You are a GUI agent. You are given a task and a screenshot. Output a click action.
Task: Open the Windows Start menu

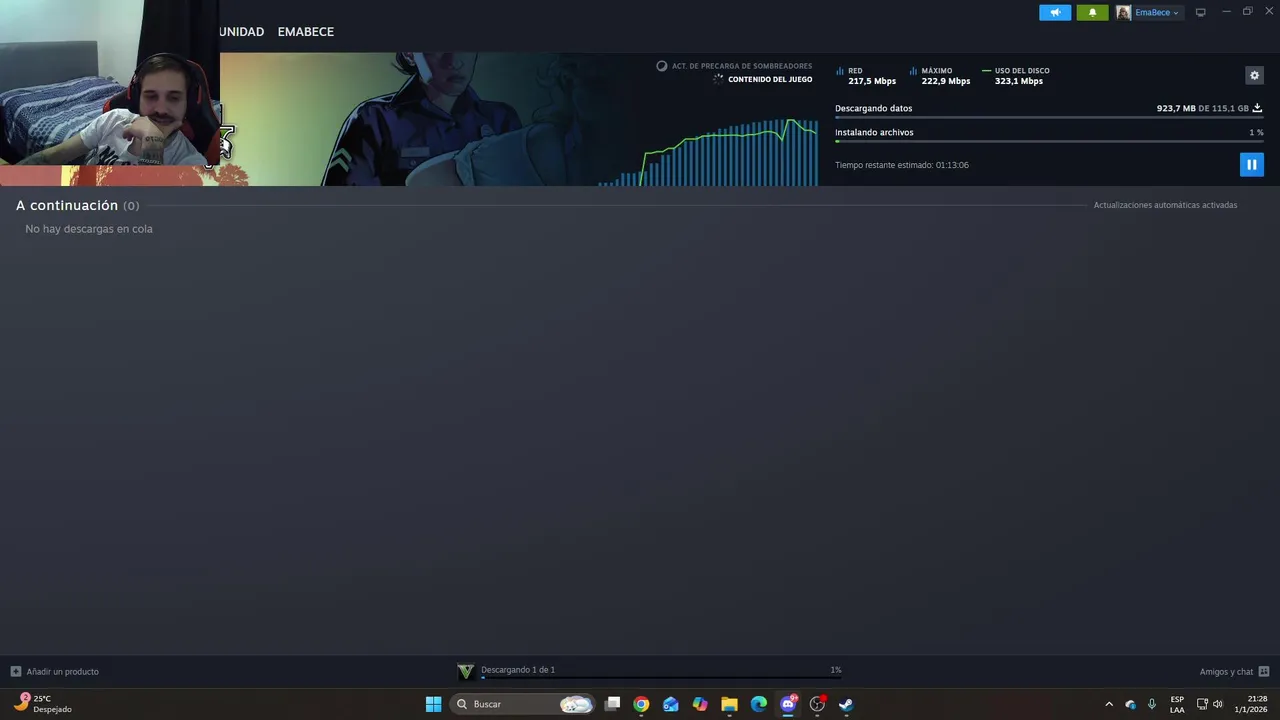coord(433,704)
